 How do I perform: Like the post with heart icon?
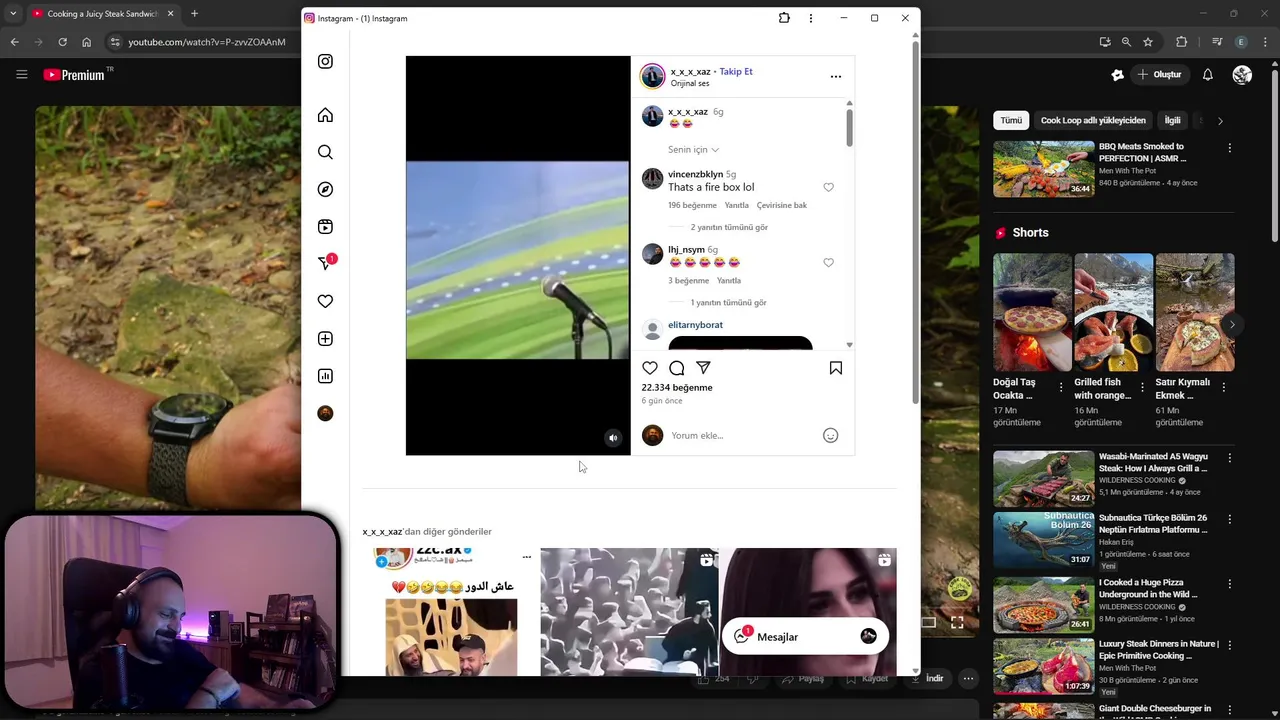(x=650, y=368)
